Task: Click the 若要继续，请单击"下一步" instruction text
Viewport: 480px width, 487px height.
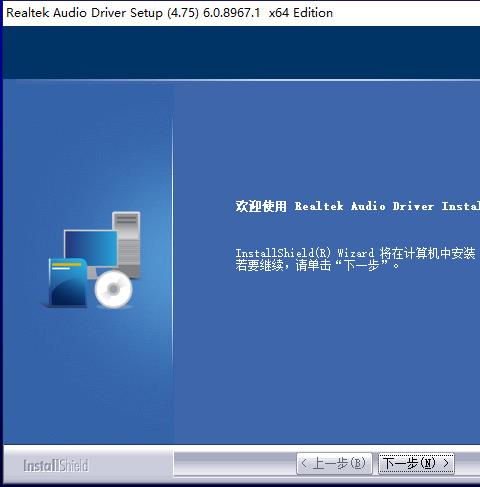Action: [x=317, y=266]
